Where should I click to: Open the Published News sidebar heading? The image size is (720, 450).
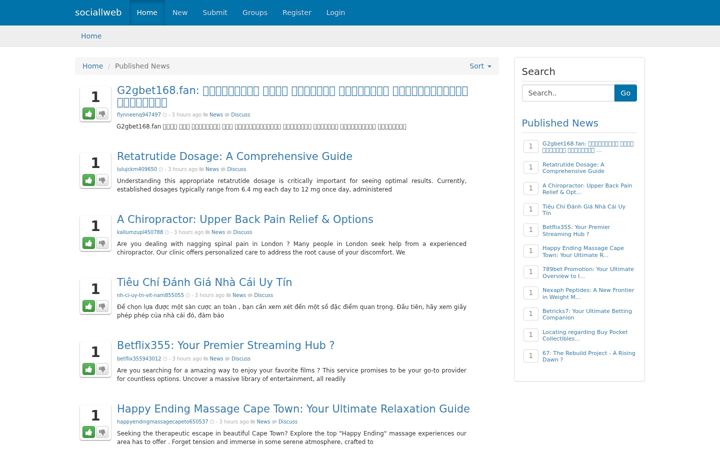coord(560,123)
